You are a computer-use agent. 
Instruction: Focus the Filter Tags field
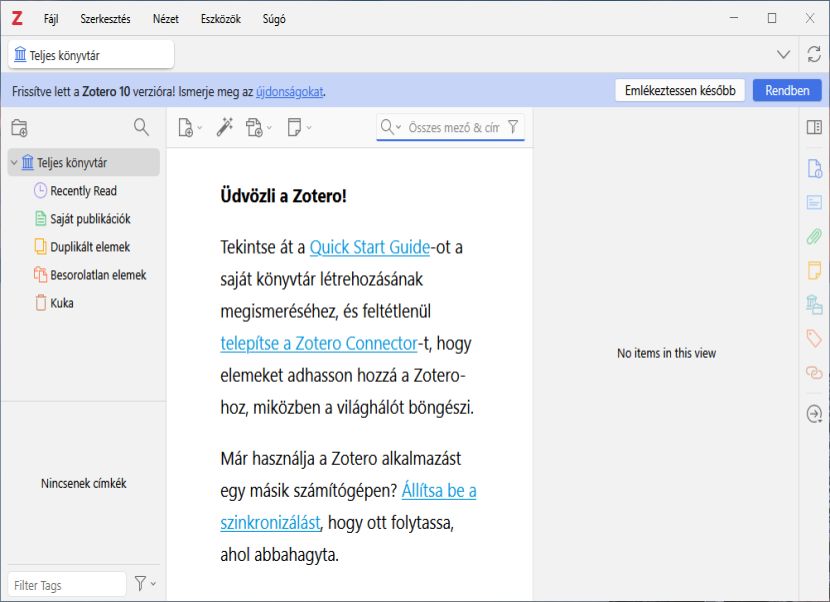click(67, 585)
